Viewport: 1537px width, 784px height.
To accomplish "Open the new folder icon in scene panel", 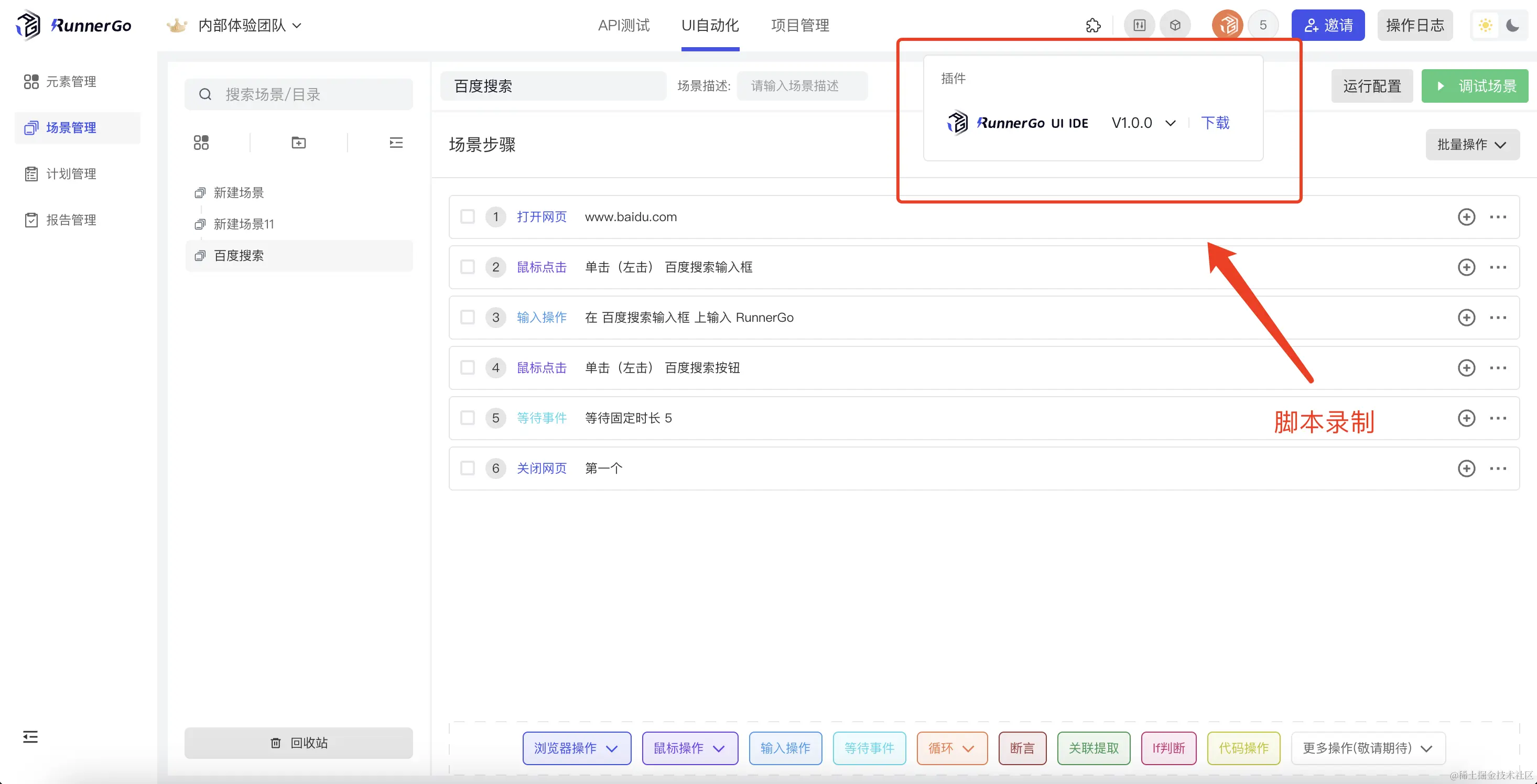I will tap(298, 143).
